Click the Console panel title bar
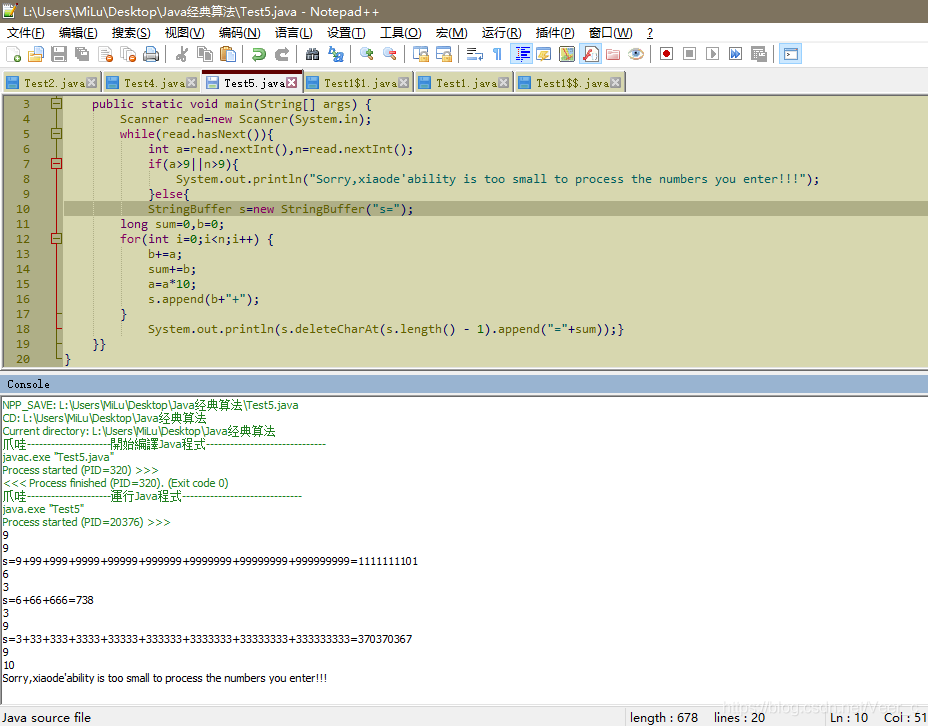Viewport: 928px width, 726px height. 464,384
